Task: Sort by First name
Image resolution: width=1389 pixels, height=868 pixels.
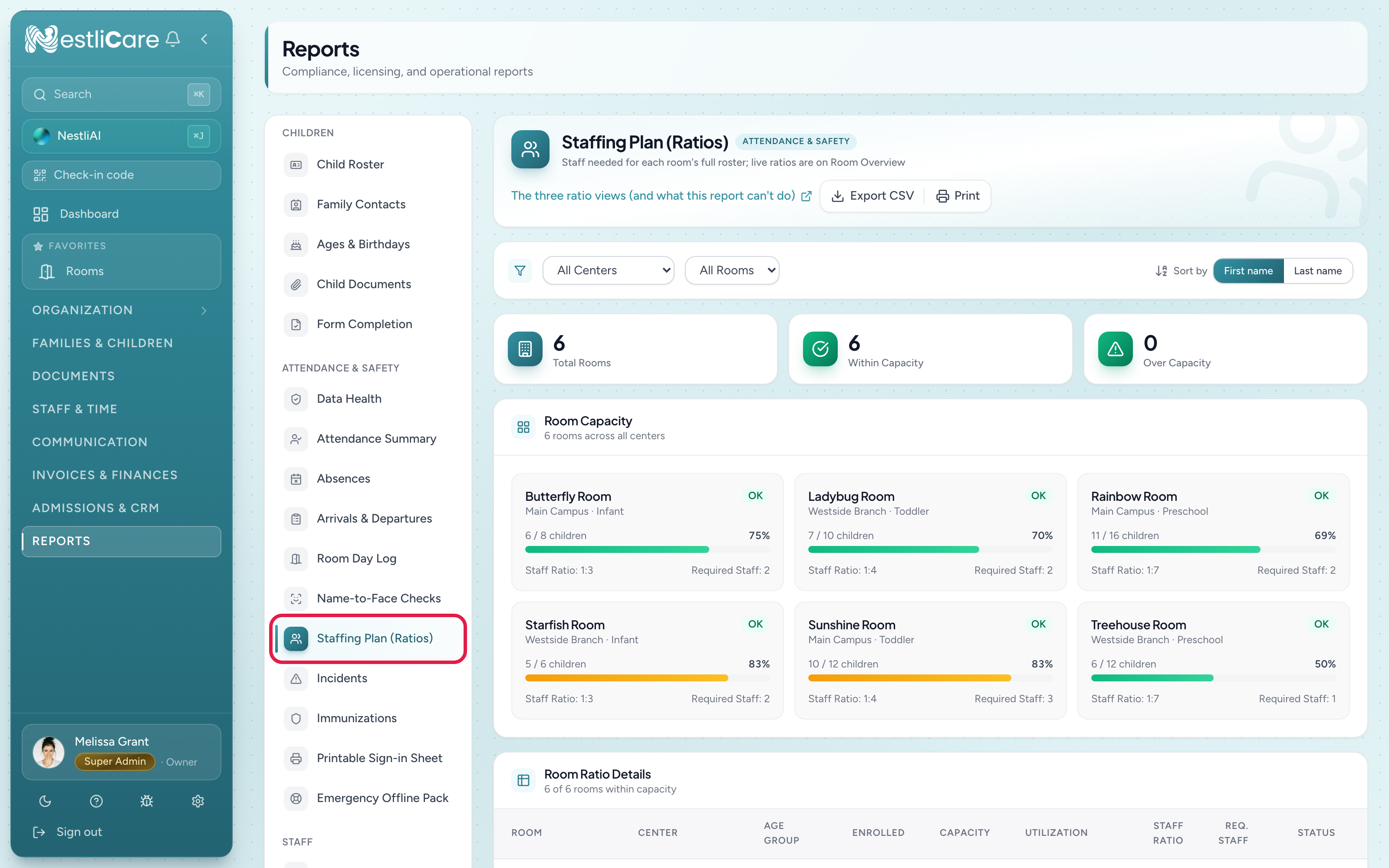Action: coord(1248,271)
